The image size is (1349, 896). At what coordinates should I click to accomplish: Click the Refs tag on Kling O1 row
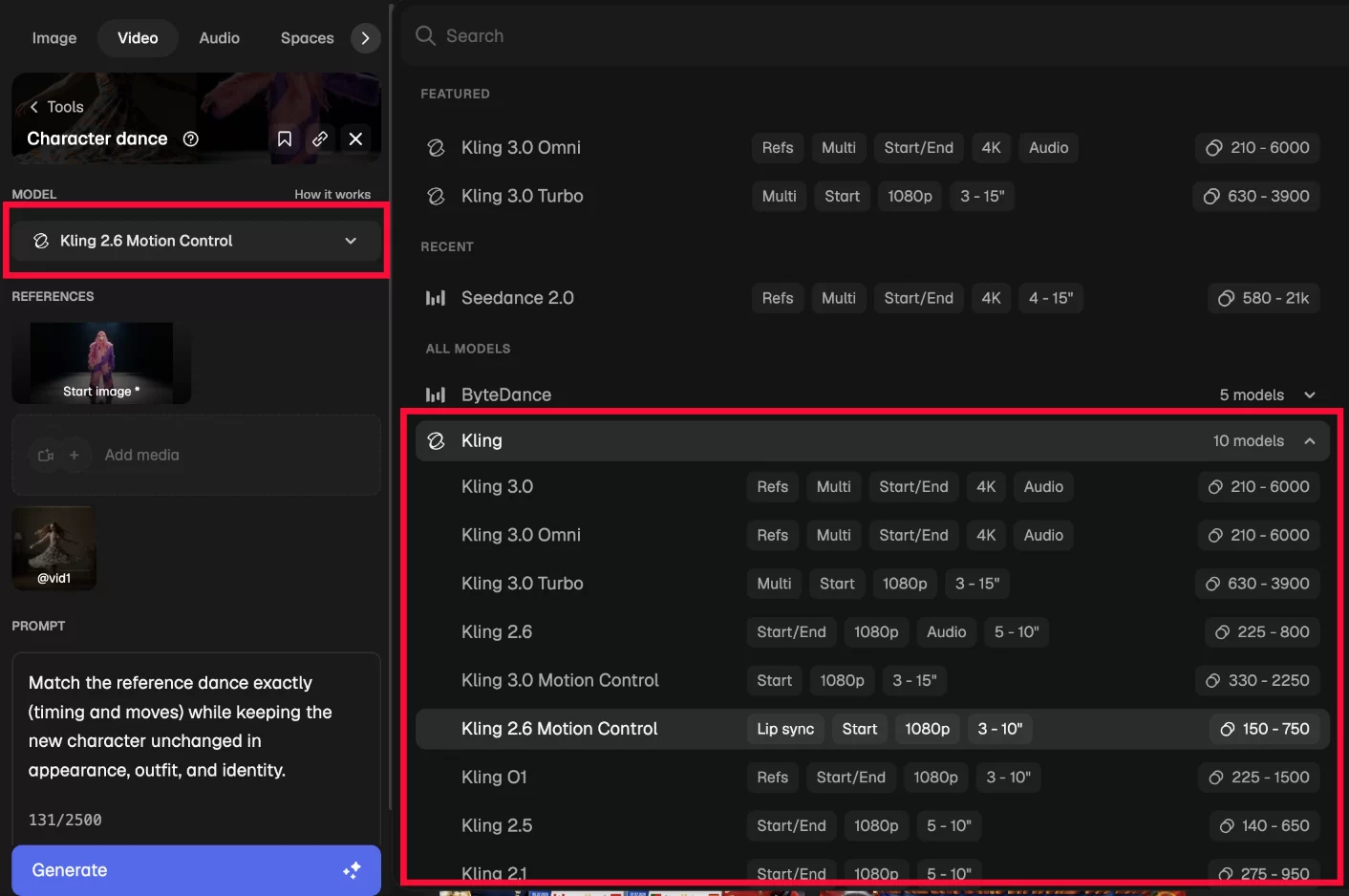tap(772, 778)
